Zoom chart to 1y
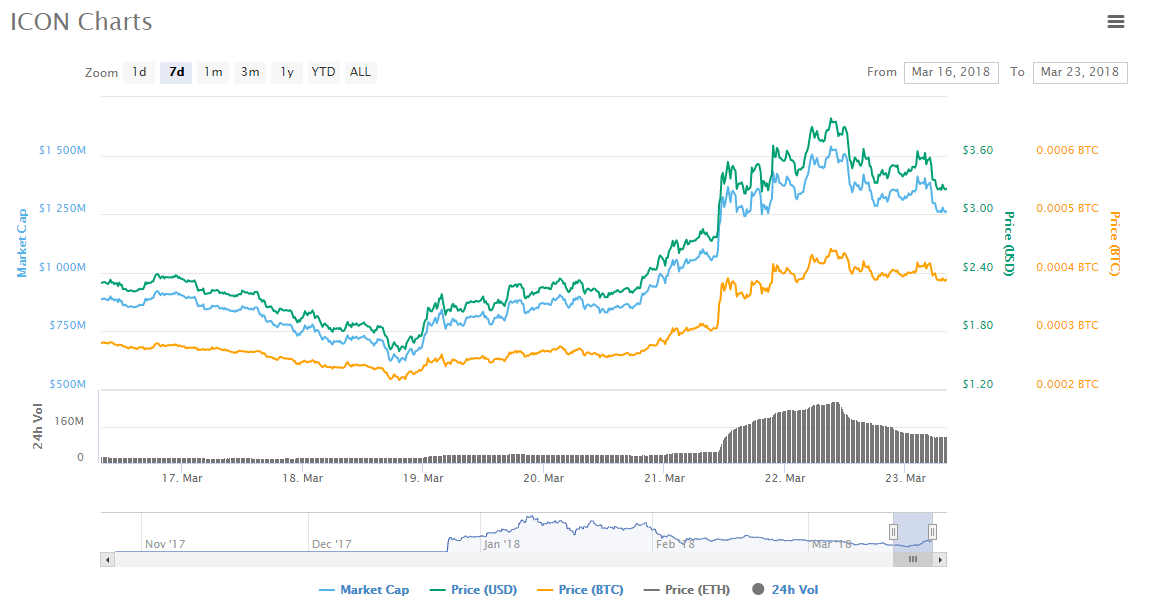This screenshot has height=605, width=1151. pos(287,72)
